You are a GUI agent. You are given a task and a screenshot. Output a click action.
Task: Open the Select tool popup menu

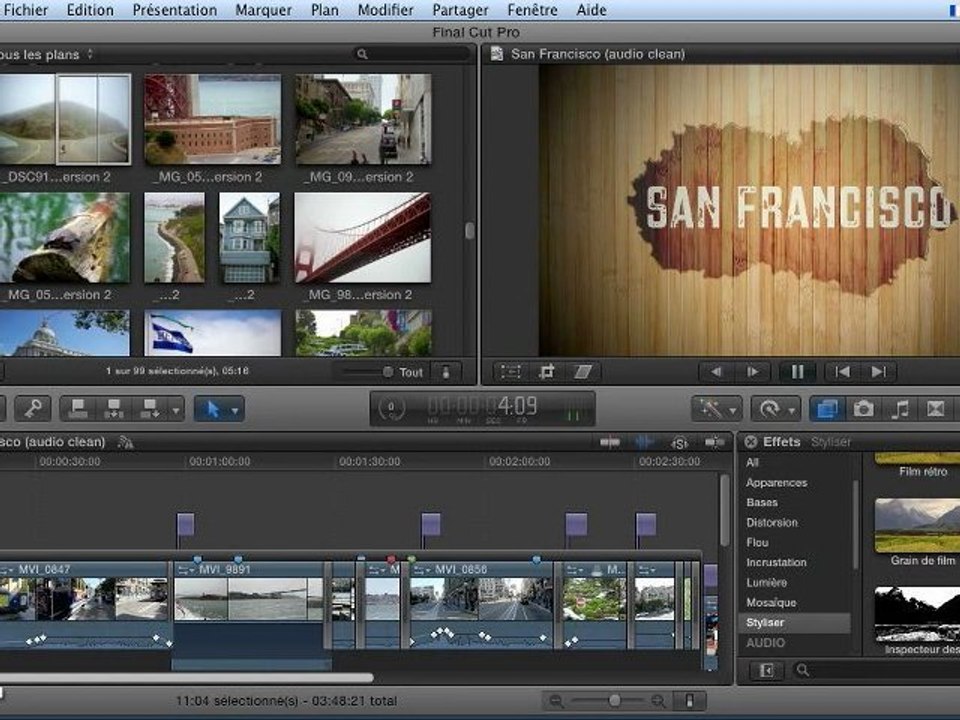219,409
